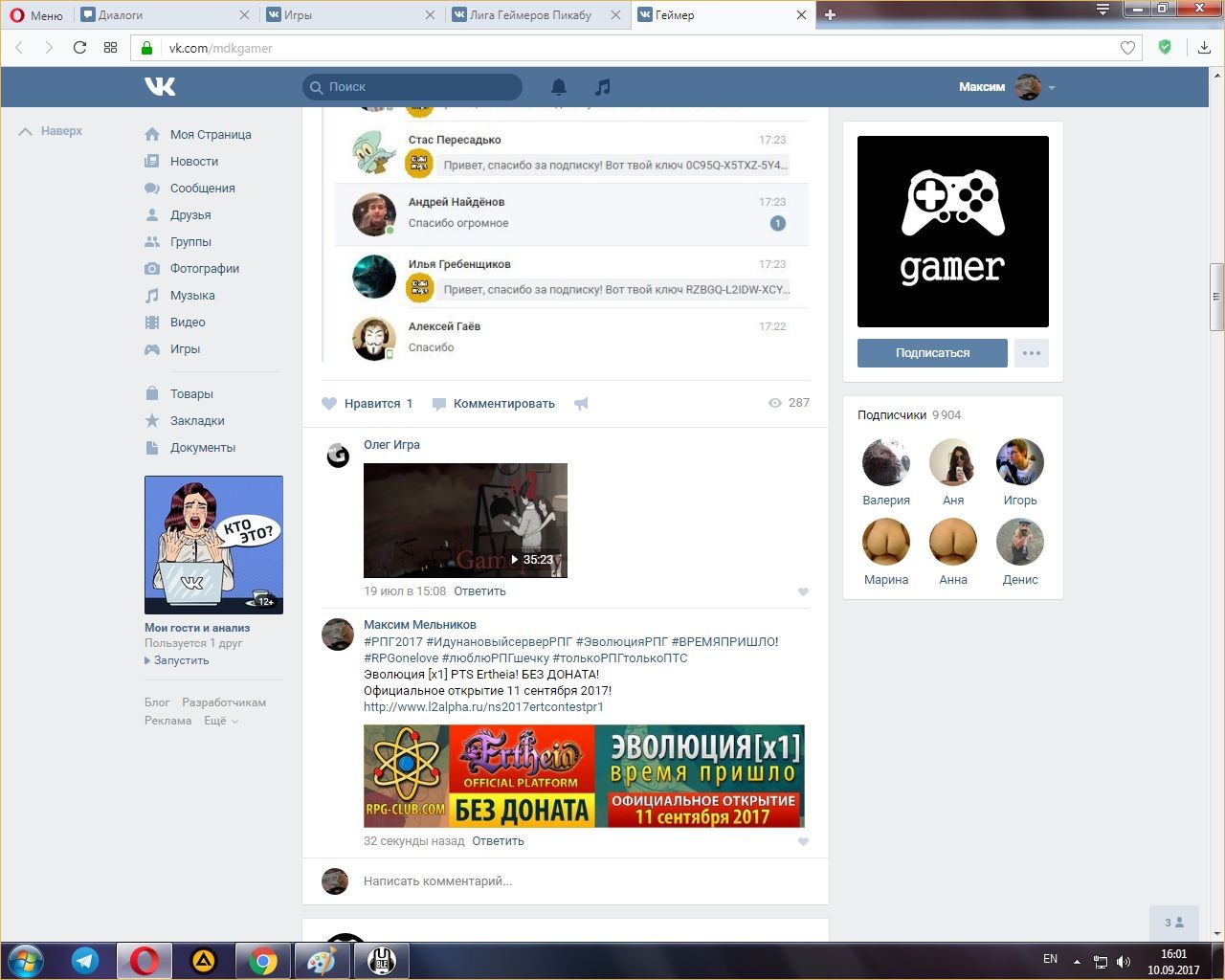Like the post via Нравится
Screen dimensions: 1225x980
pos(367,404)
